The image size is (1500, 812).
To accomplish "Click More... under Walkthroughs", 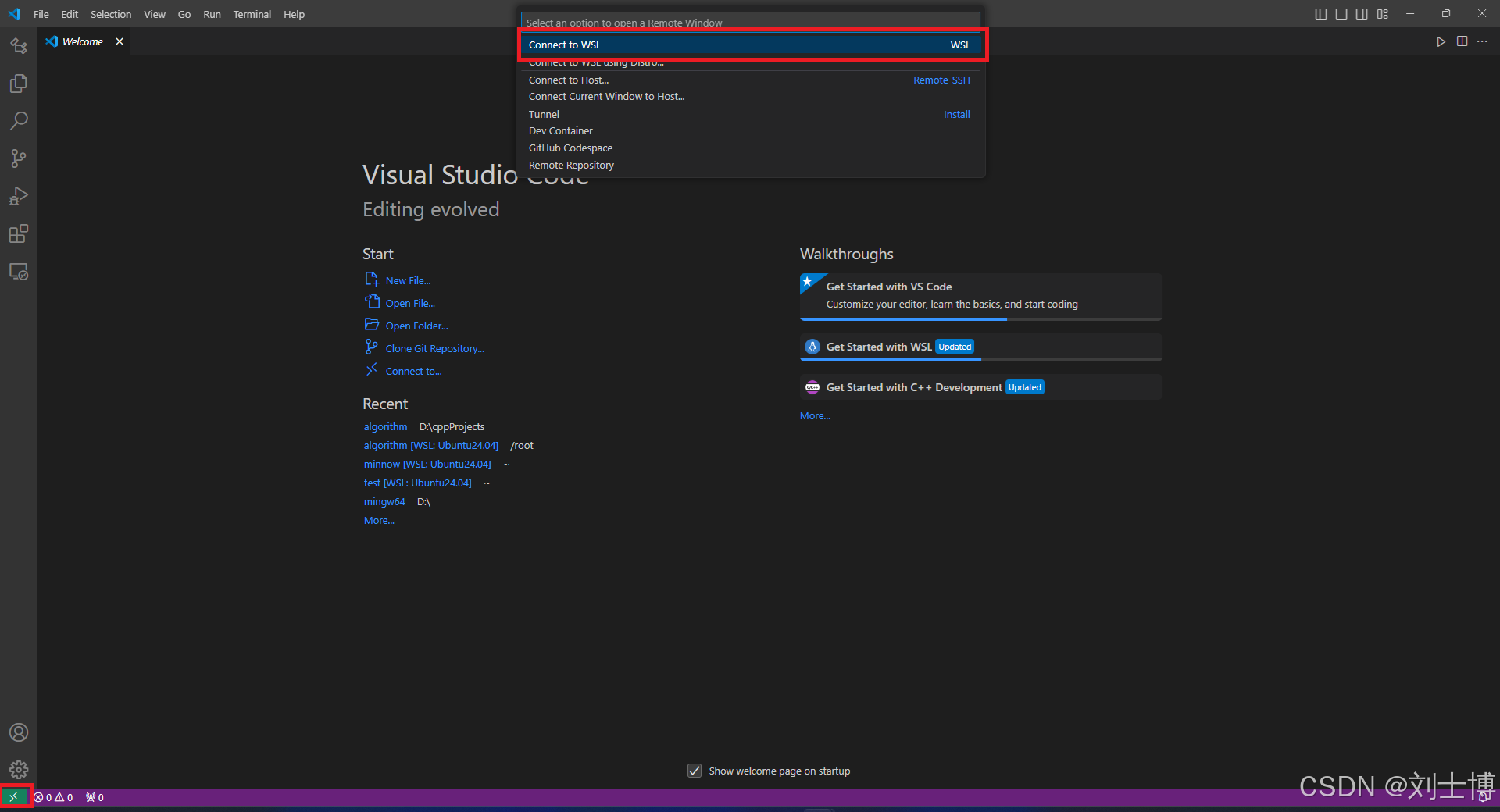I will point(815,415).
